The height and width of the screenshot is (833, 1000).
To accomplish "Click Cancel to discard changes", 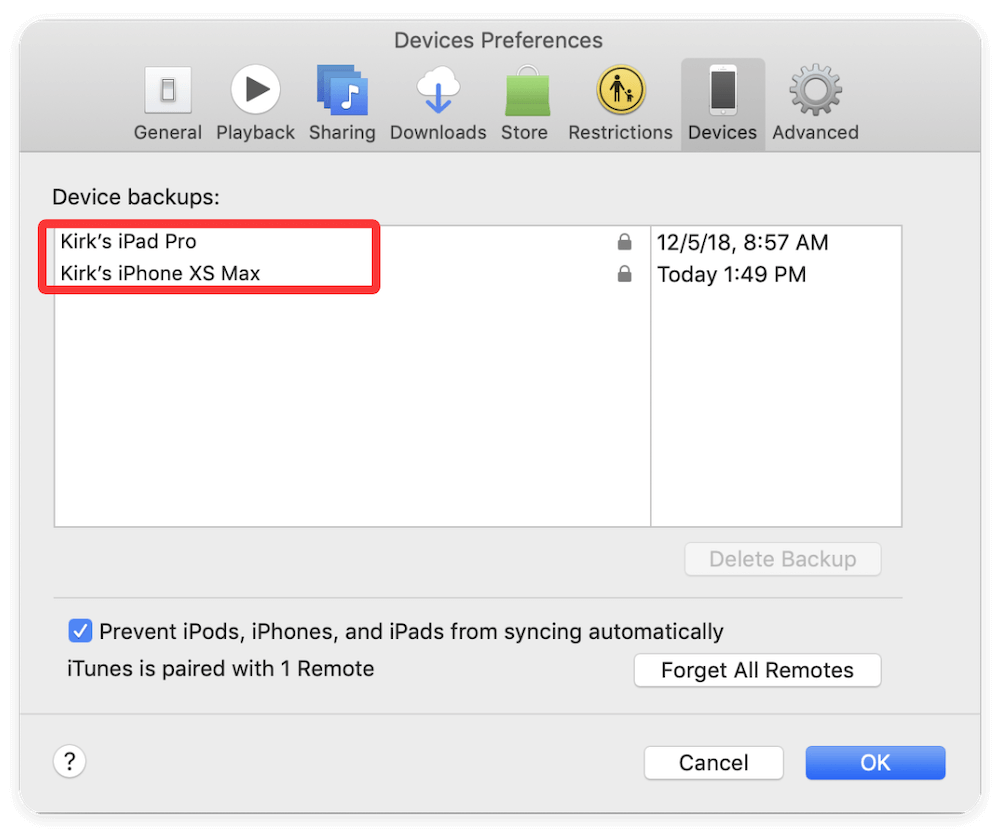I will point(713,762).
